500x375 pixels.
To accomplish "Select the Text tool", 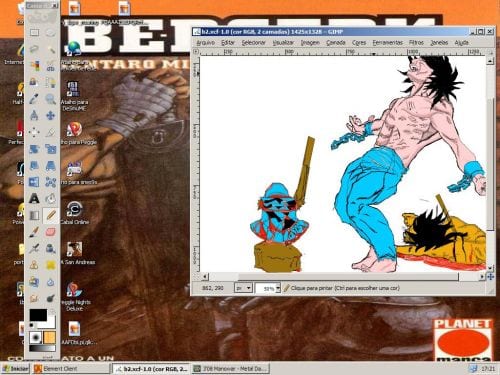I will click(34, 199).
